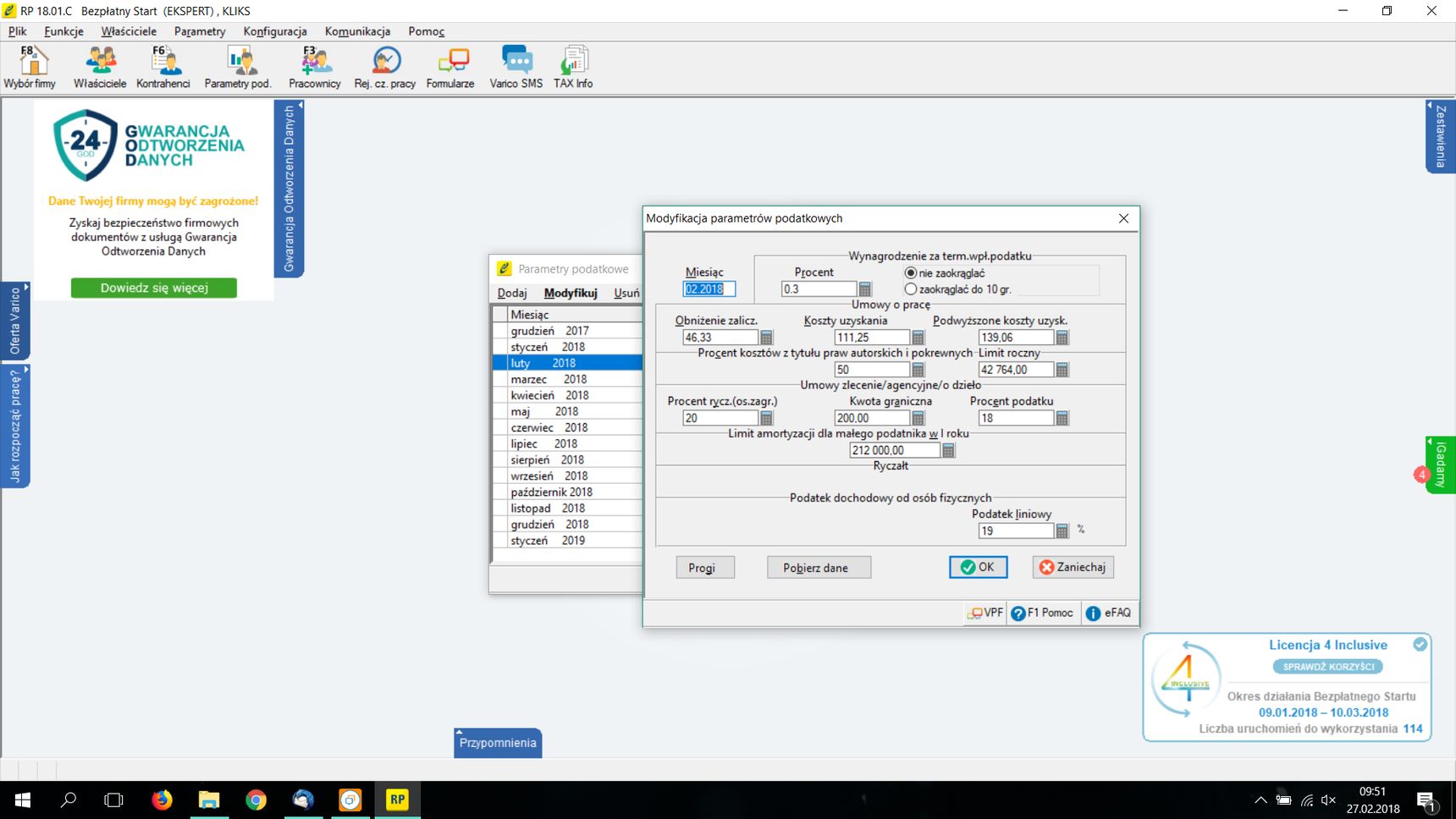Screen dimensions: 1456x819
Task: Open the Funkcje menu
Action: [x=64, y=31]
